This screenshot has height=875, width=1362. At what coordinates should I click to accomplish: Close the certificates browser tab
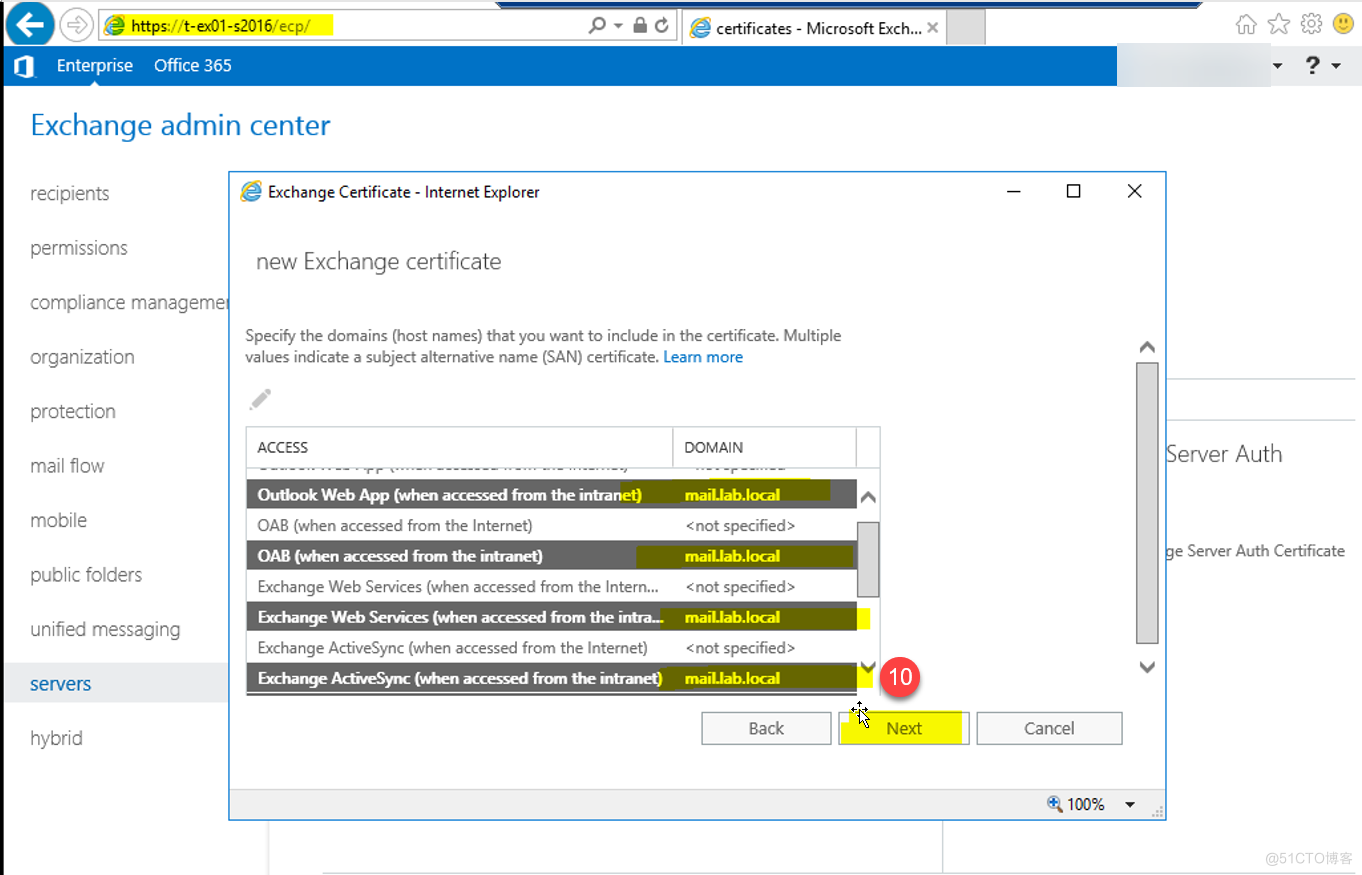tap(933, 28)
